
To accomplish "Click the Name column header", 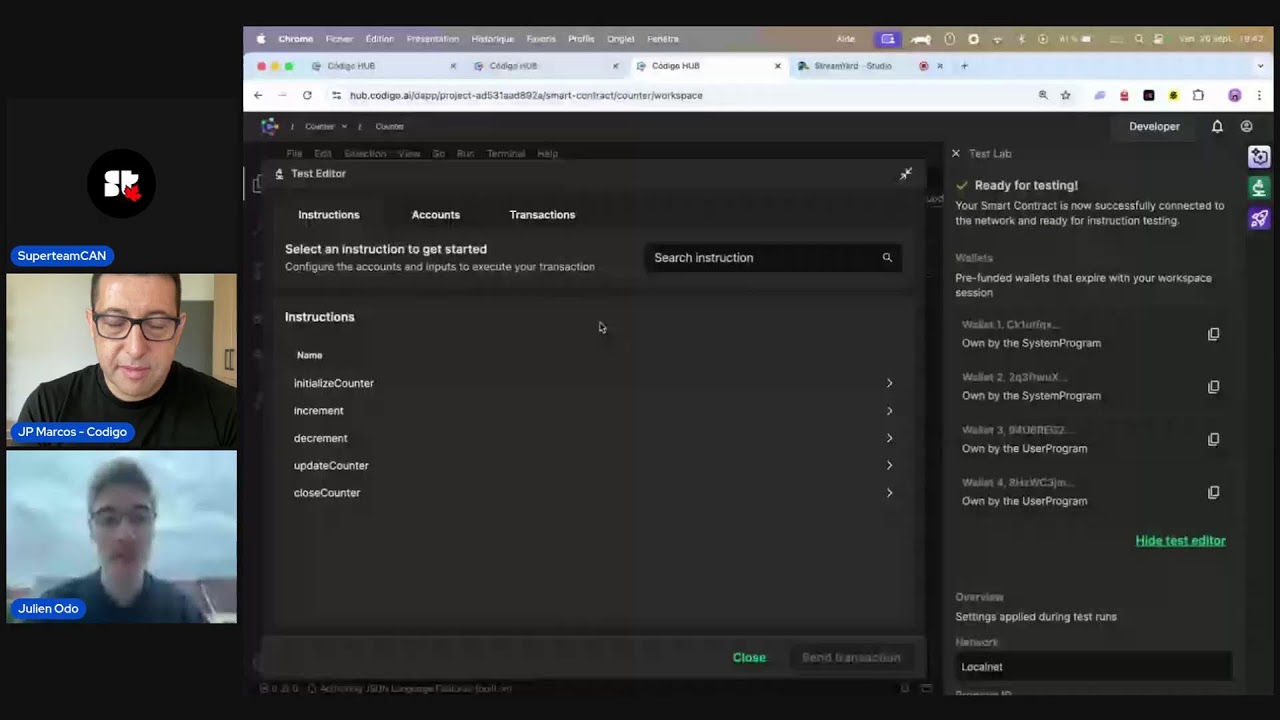I will point(309,355).
